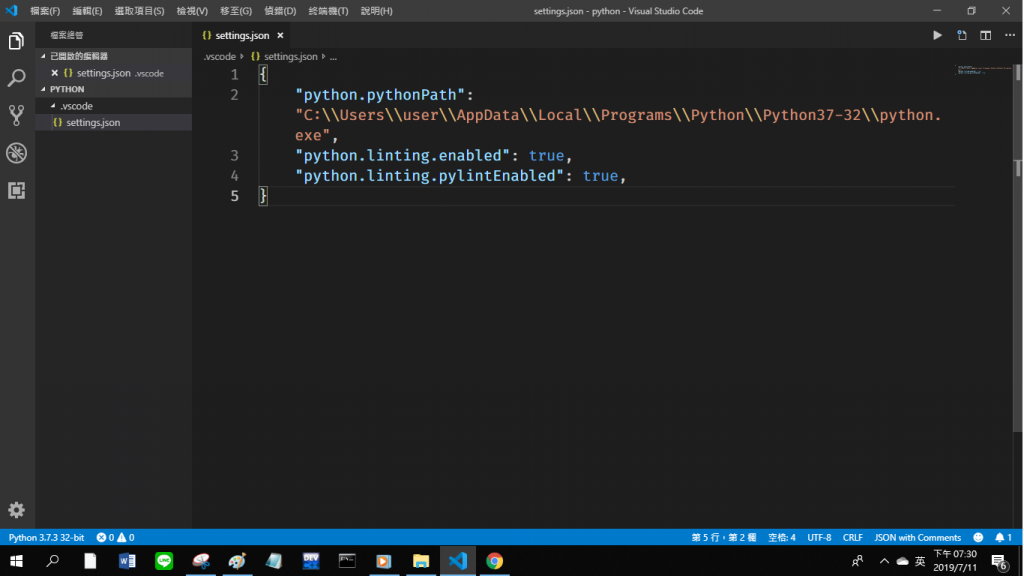
Task: Click the breadcrumb ellipsis segment
Action: pos(333,57)
